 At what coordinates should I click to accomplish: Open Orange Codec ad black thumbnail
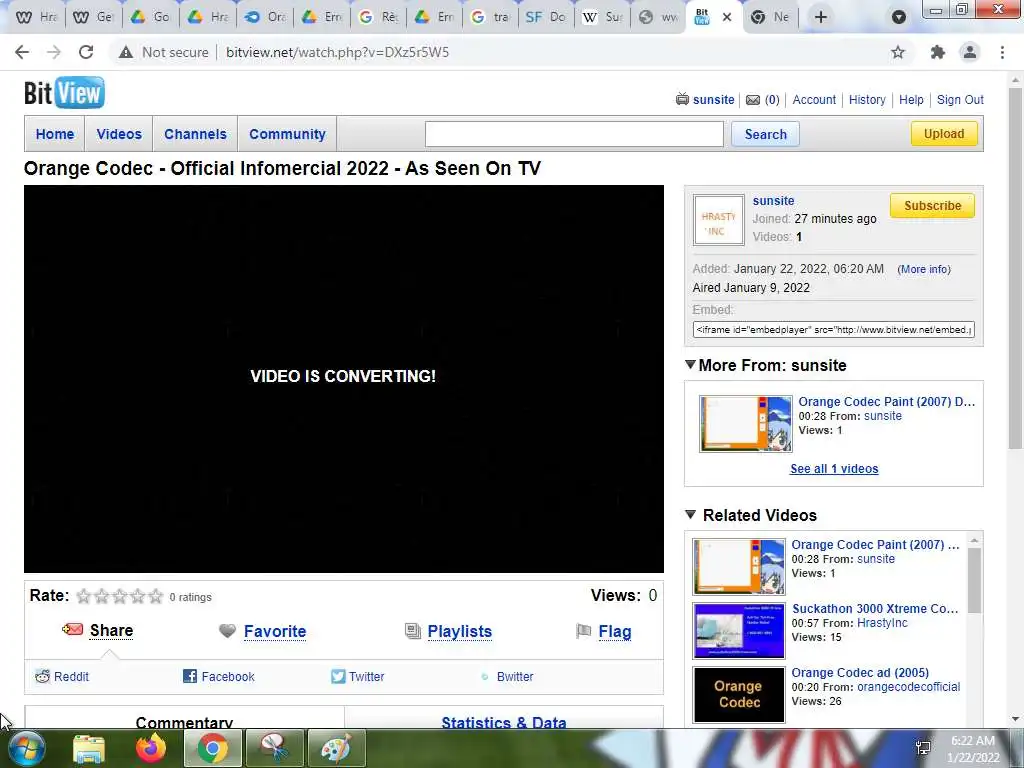click(739, 694)
